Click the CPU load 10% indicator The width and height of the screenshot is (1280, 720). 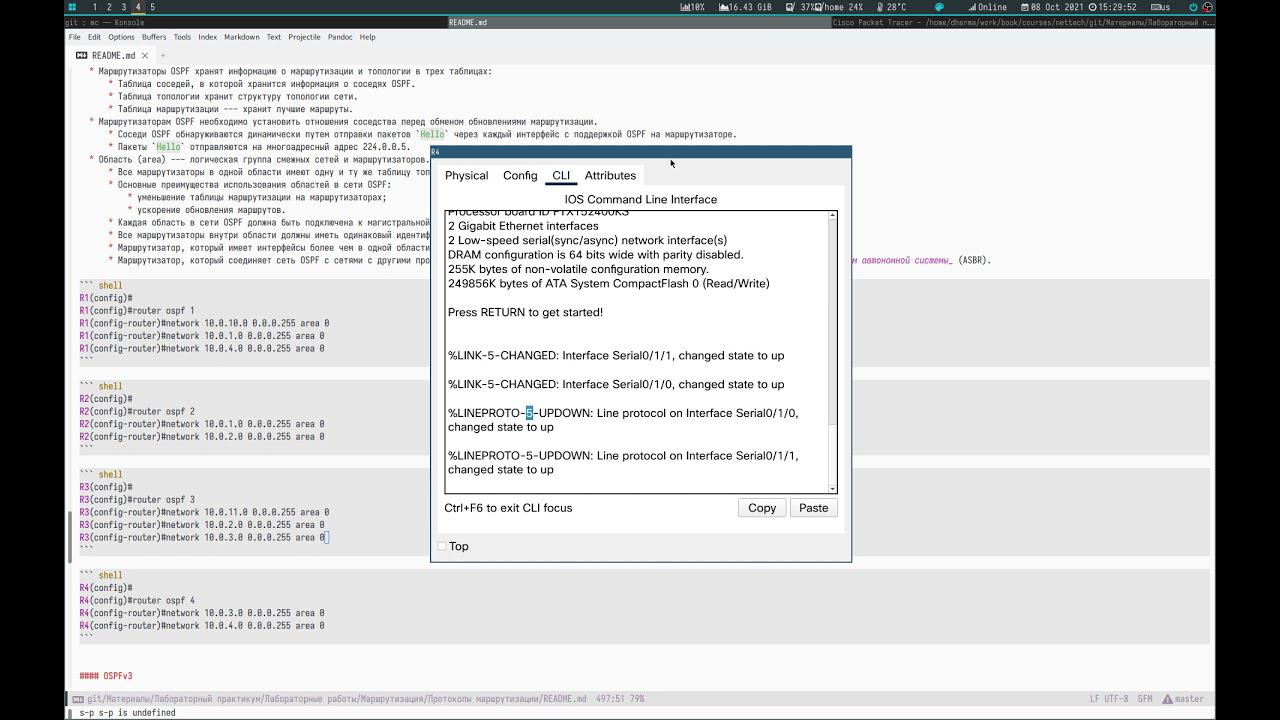692,7
